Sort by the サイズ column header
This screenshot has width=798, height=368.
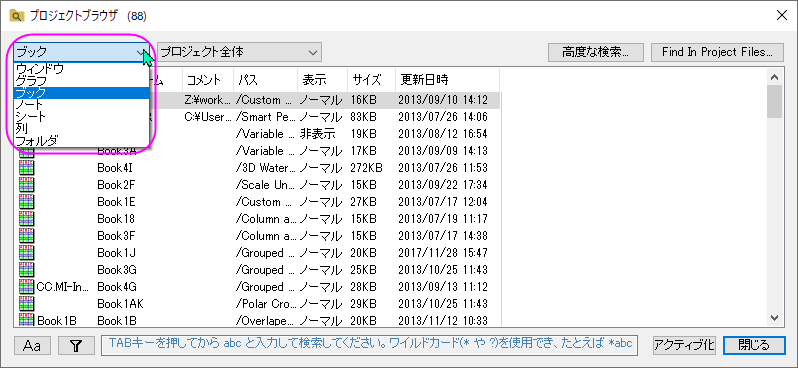click(x=372, y=79)
